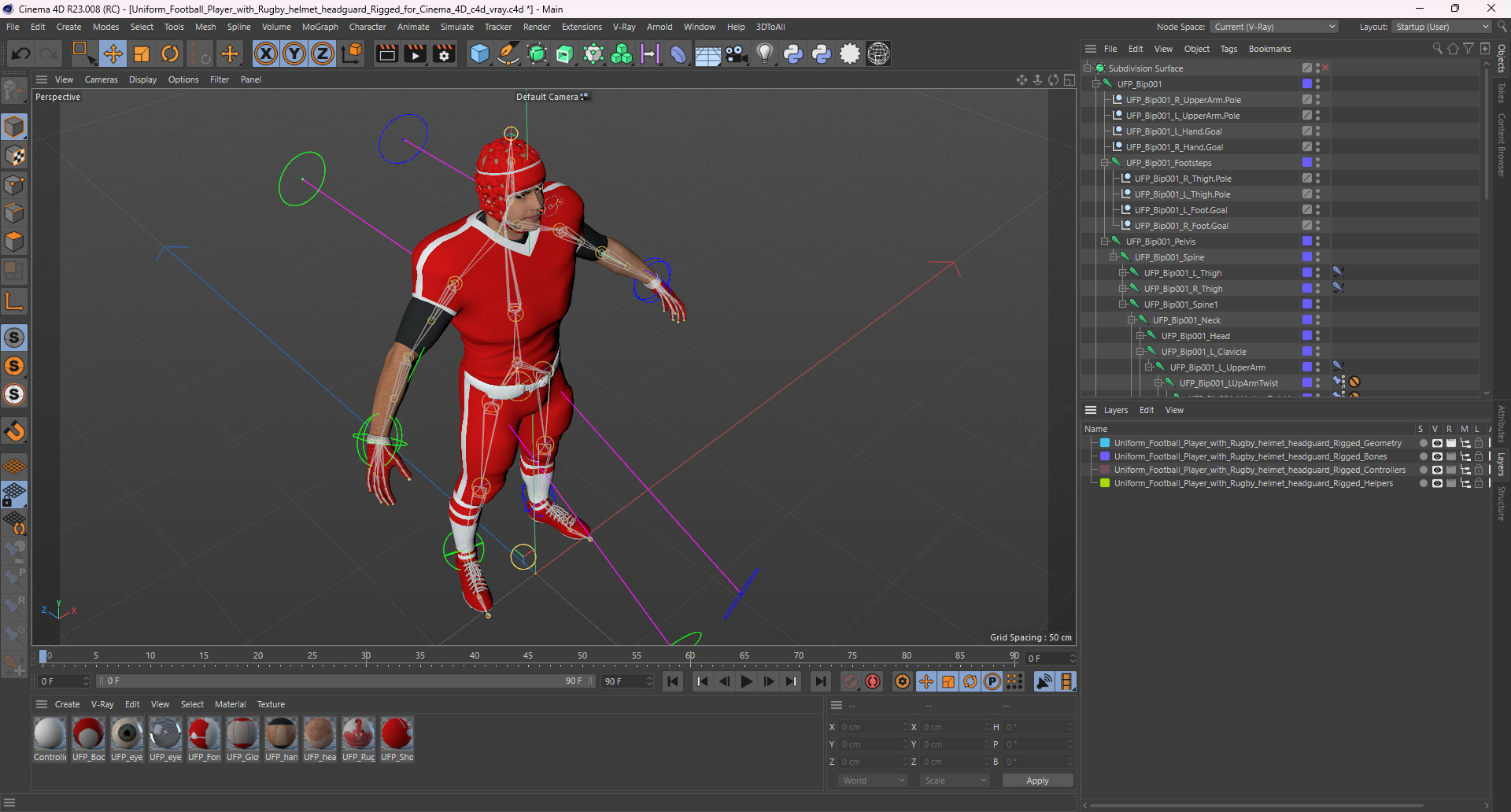
Task: Play the animation forward
Action: [x=747, y=681]
